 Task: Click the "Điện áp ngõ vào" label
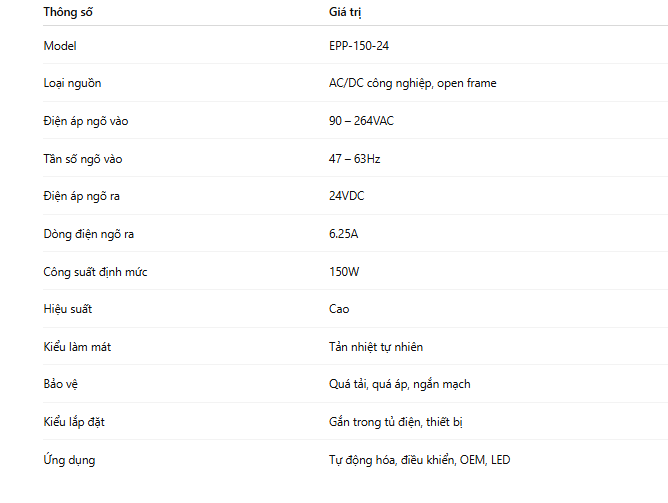(x=86, y=121)
